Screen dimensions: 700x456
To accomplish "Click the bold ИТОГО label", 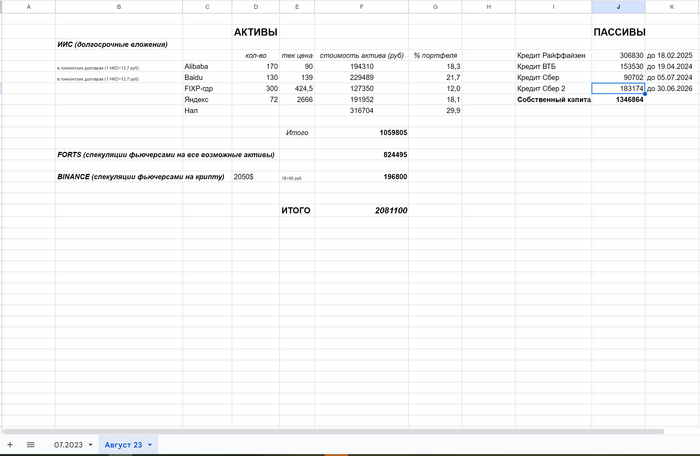I will 296,210.
